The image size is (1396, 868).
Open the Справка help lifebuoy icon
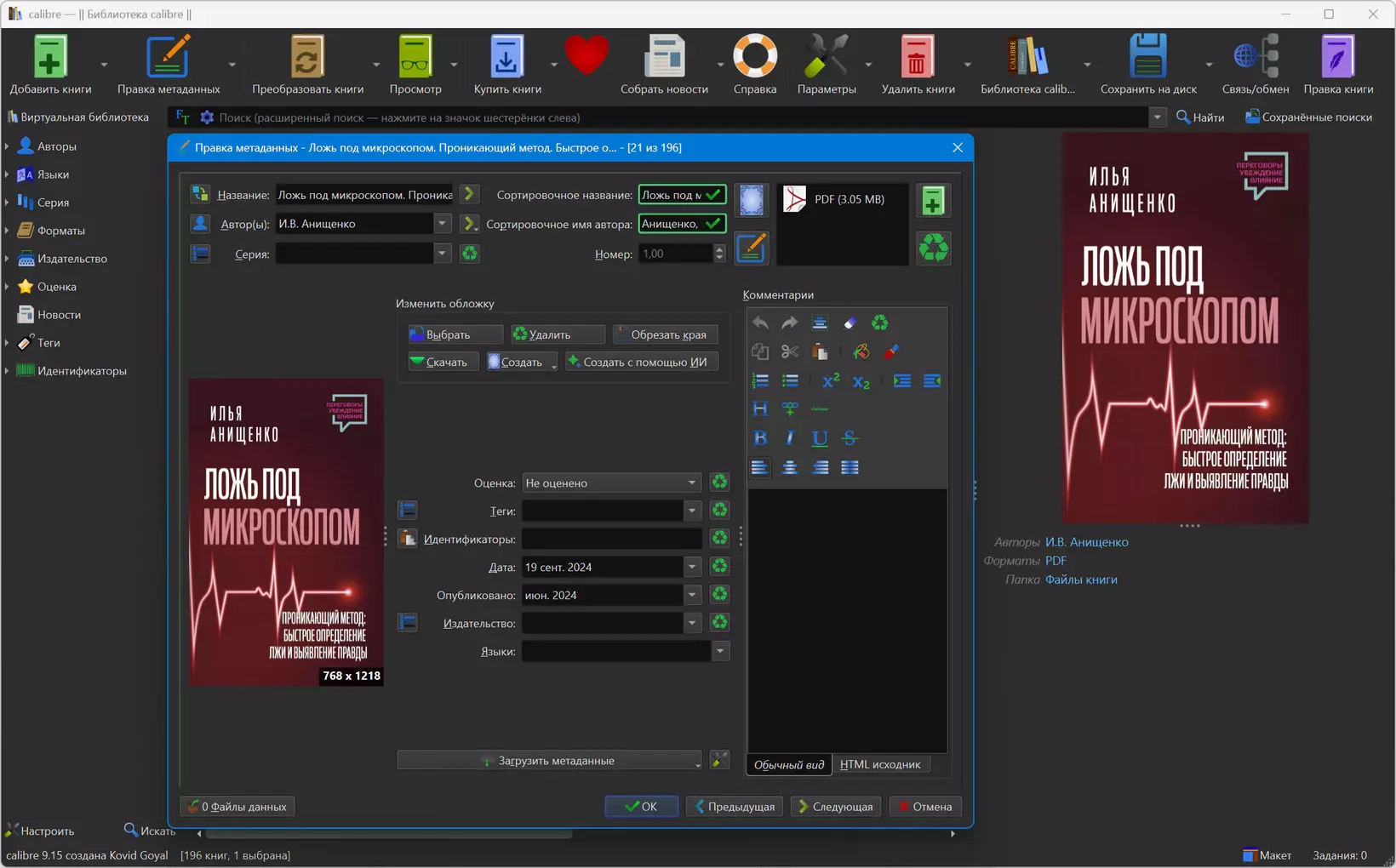755,58
